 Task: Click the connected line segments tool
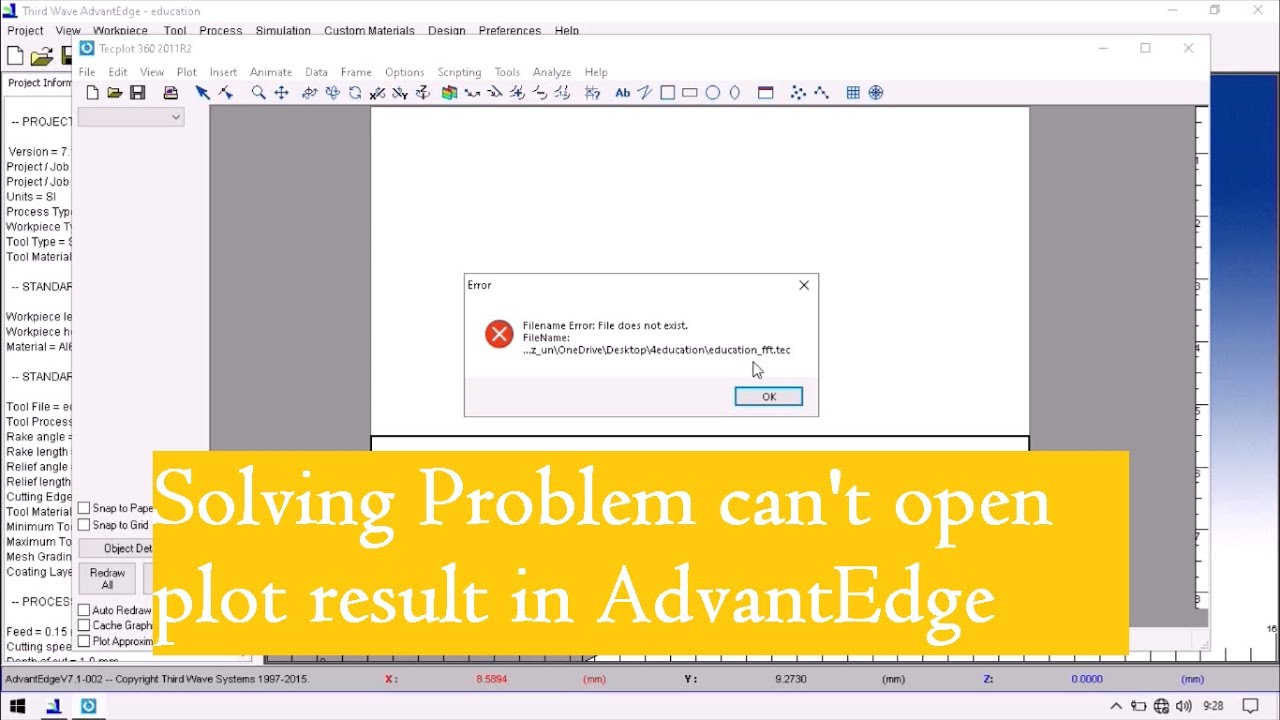click(x=821, y=93)
